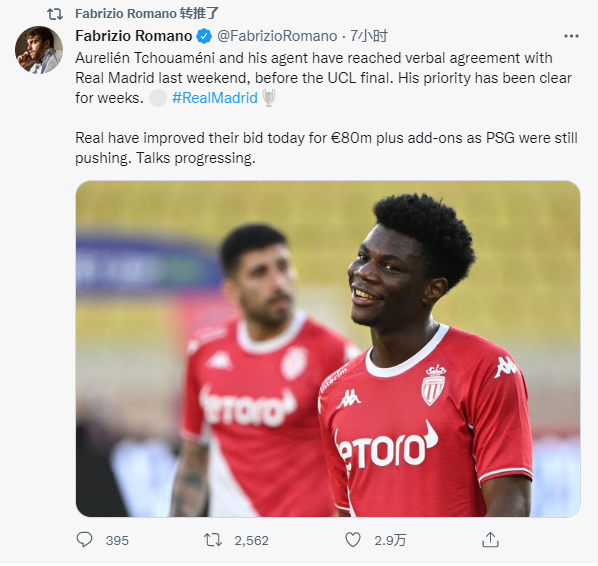Click the tweet body text to expand
The height and width of the screenshot is (566, 598).
(326, 108)
